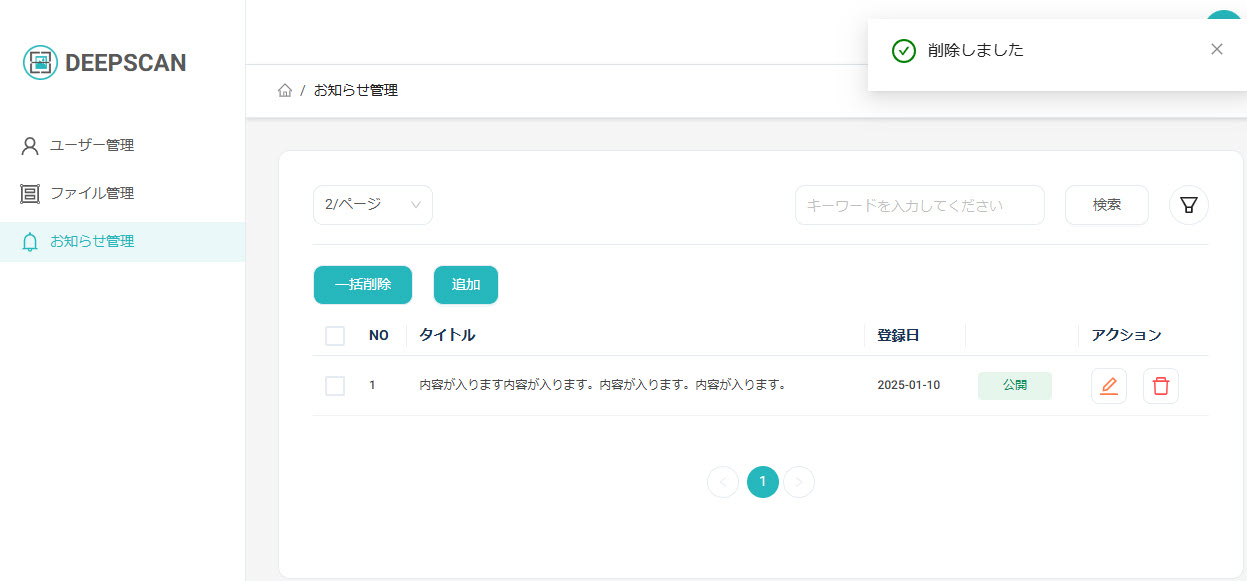The height and width of the screenshot is (581, 1247).
Task: Open the filter funnel icon
Action: tap(1188, 205)
